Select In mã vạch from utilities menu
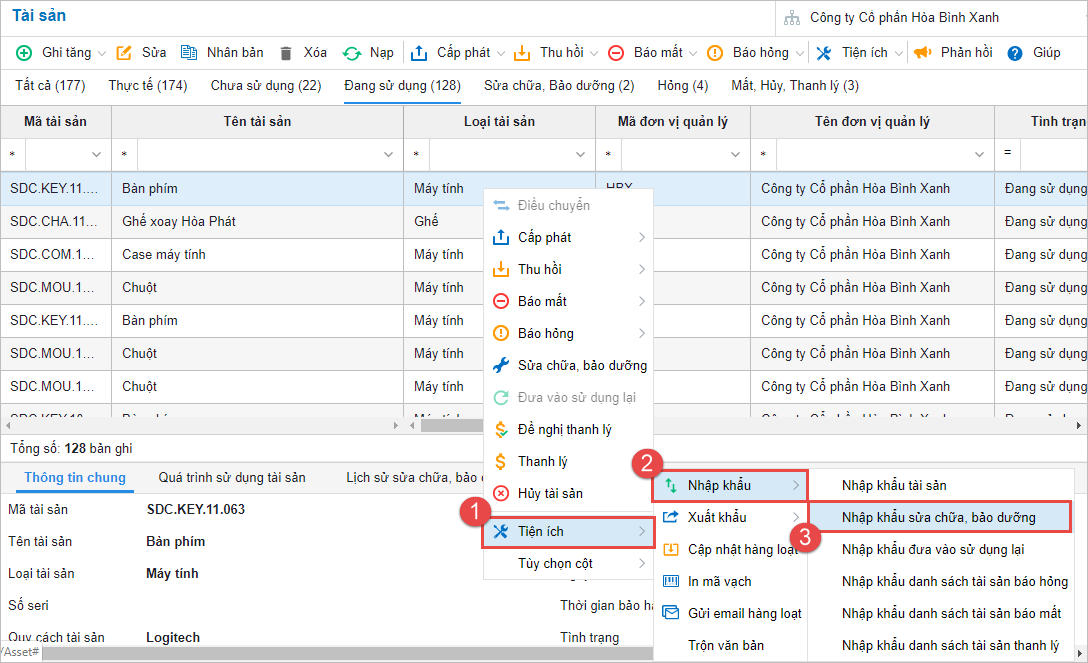 pyautogui.click(x=719, y=581)
